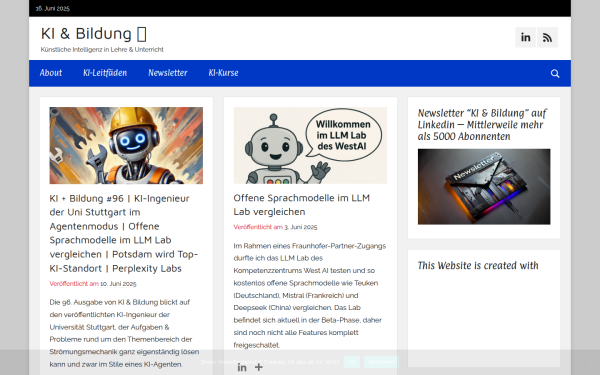This screenshot has height=375, width=600.
Task: Open post Offene Sprachmodelle im LLM Lab vergleichen
Action: click(302, 205)
